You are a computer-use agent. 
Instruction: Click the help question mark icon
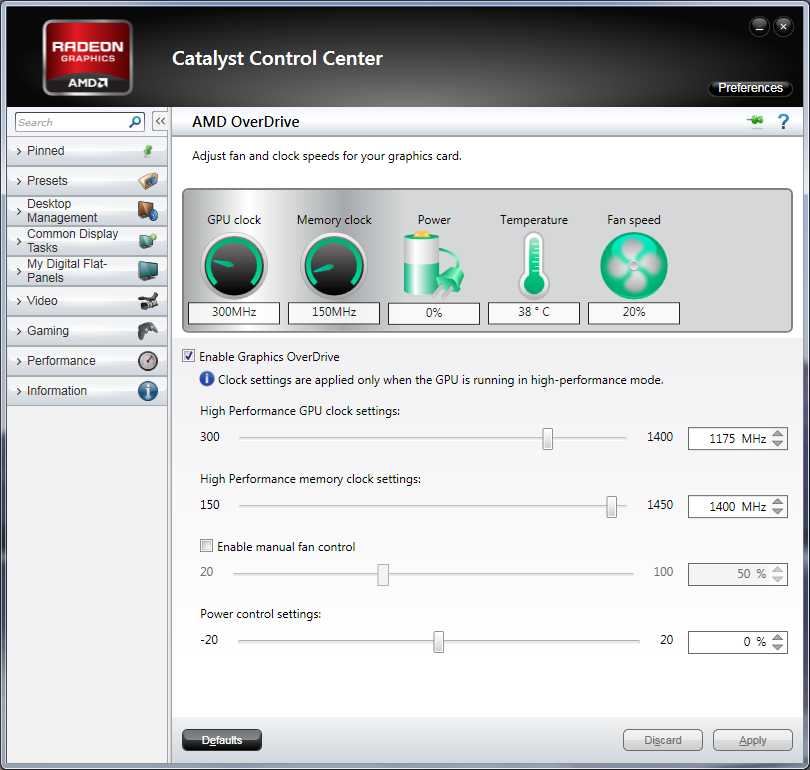click(x=783, y=122)
